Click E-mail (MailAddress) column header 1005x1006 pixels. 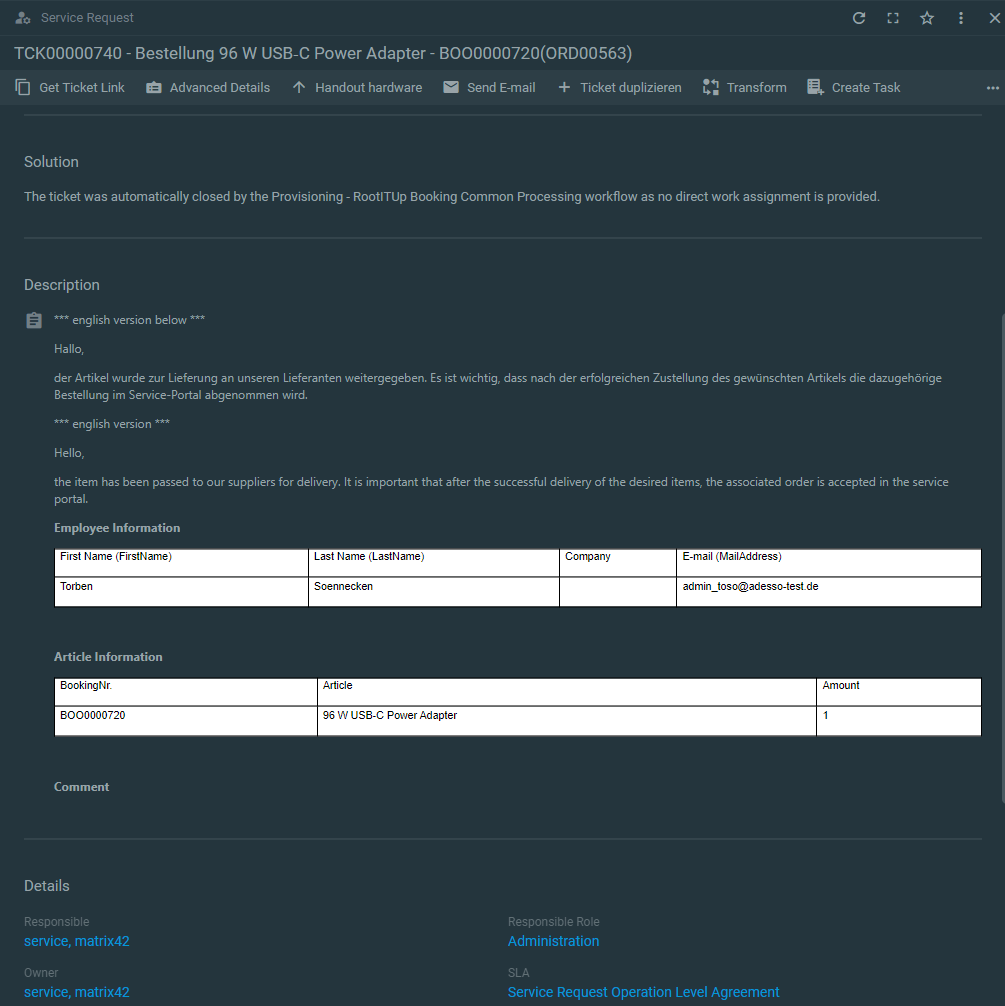pyautogui.click(x=829, y=563)
